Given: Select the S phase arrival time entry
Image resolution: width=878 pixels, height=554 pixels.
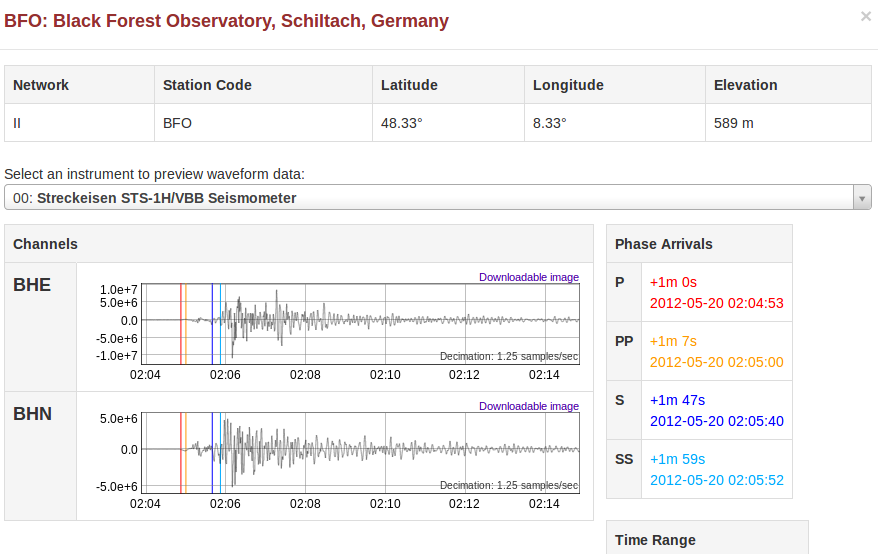Looking at the screenshot, I should coord(716,411).
